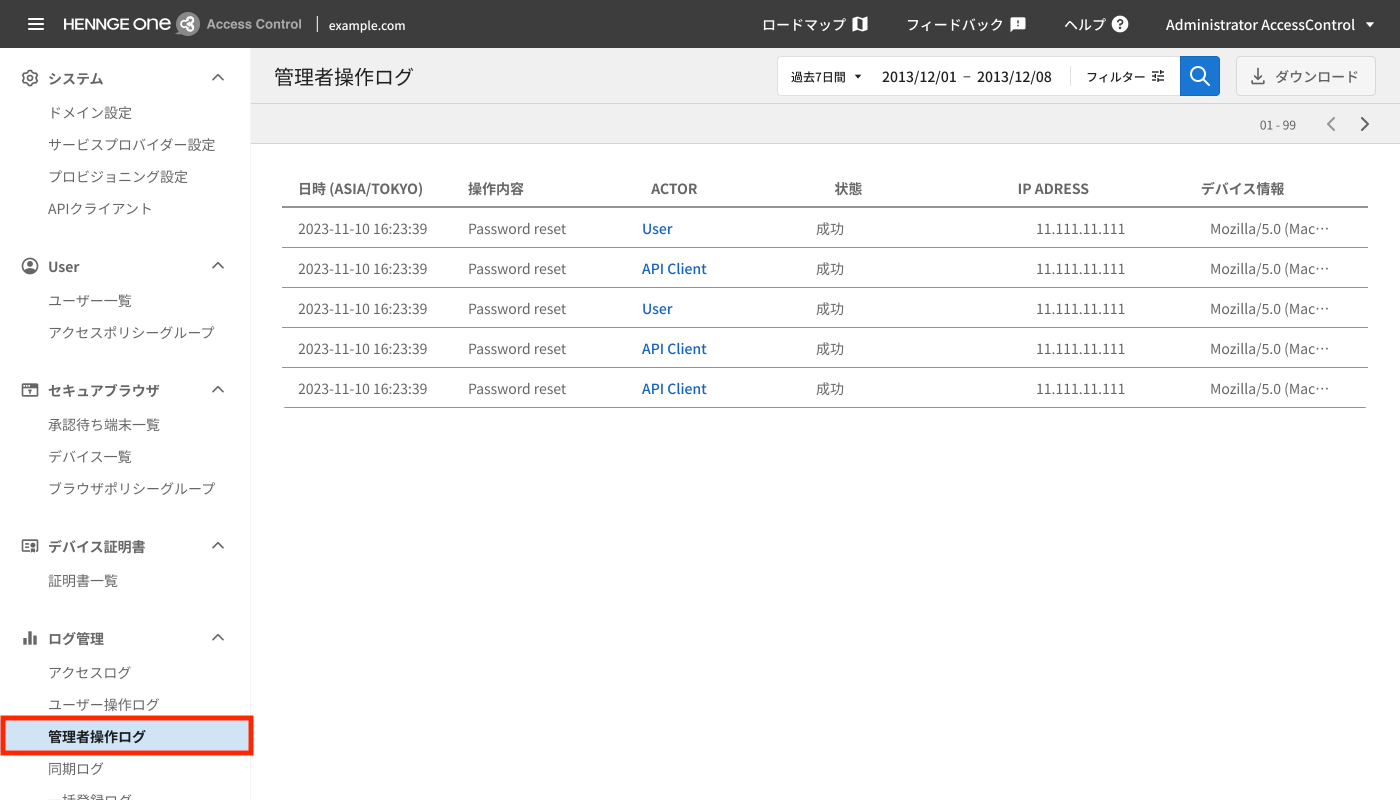Click the start date 2013/12/01
The image size is (1400, 800).
[x=919, y=76]
